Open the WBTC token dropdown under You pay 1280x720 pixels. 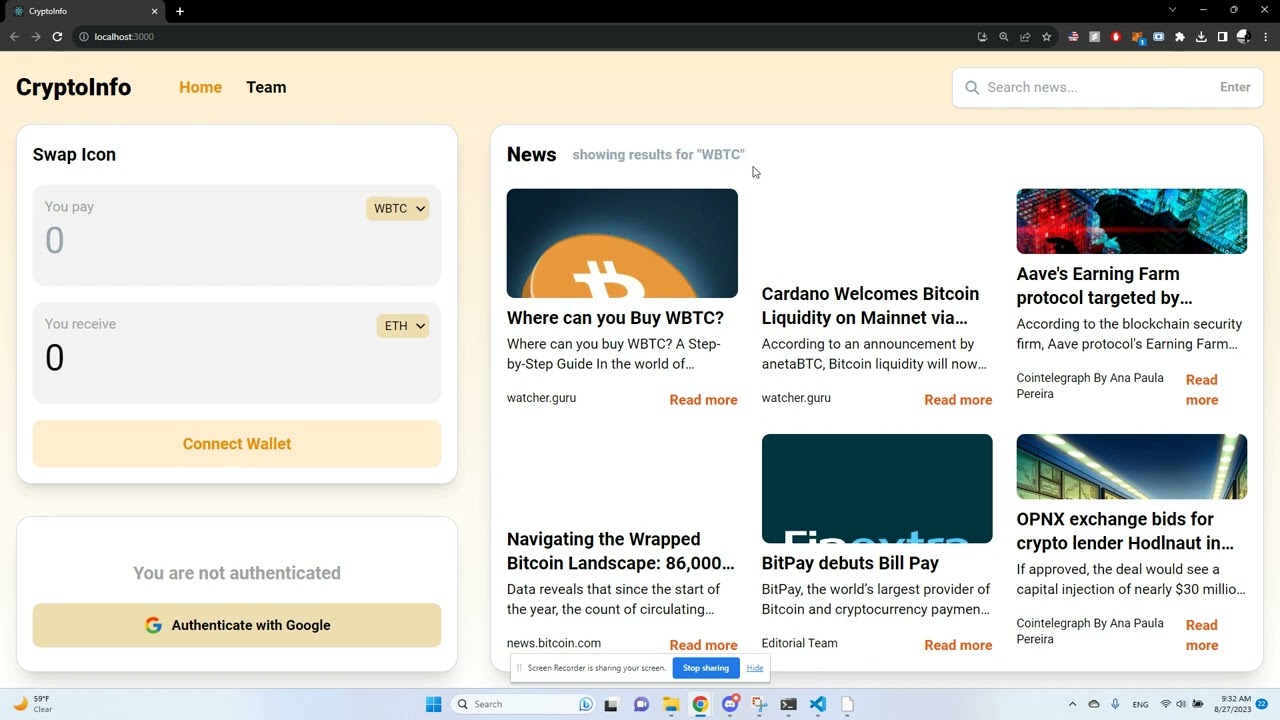397,208
